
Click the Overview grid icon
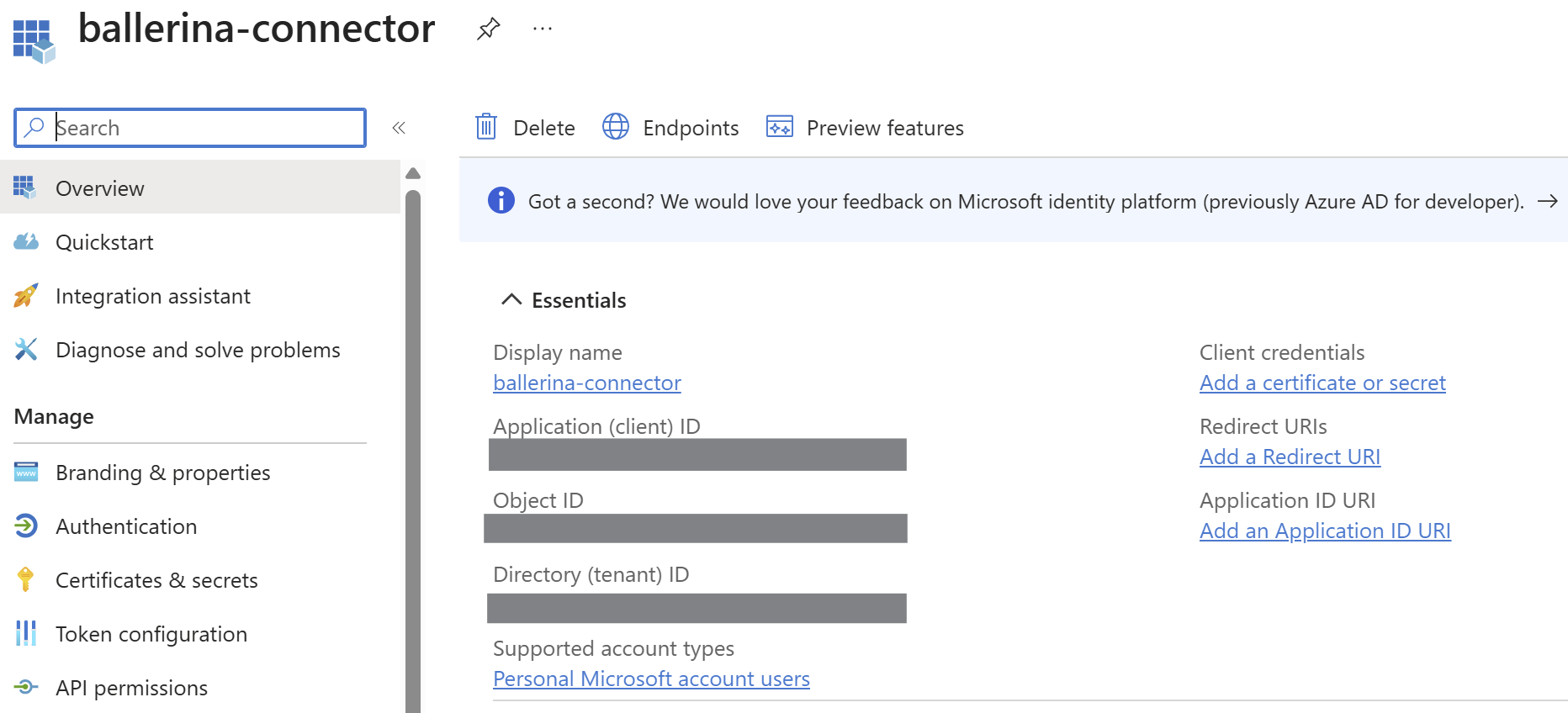(x=25, y=187)
